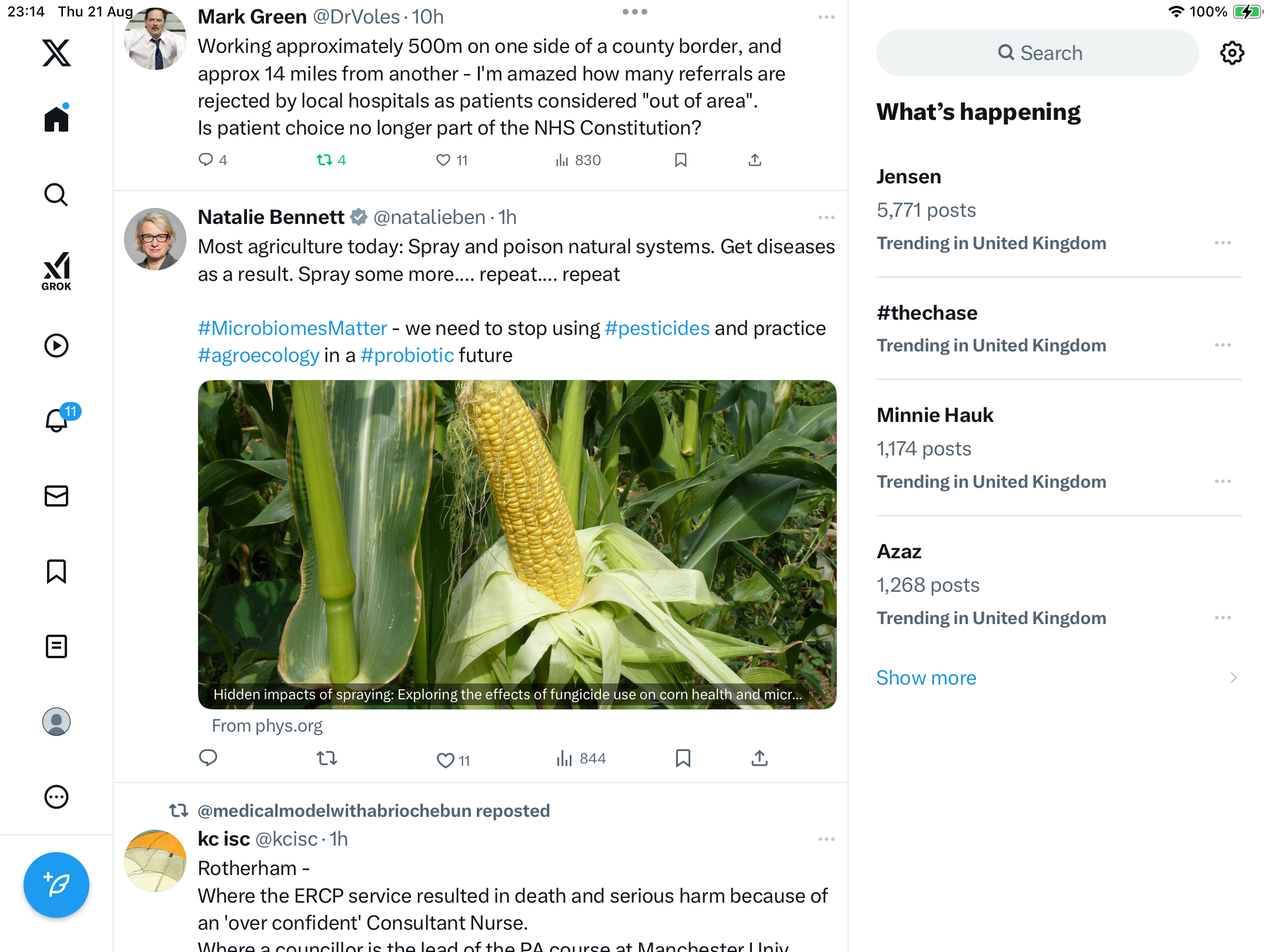Screen dimensions: 1270x952
Task: Share Natalie Bennett's post
Action: 759,759
